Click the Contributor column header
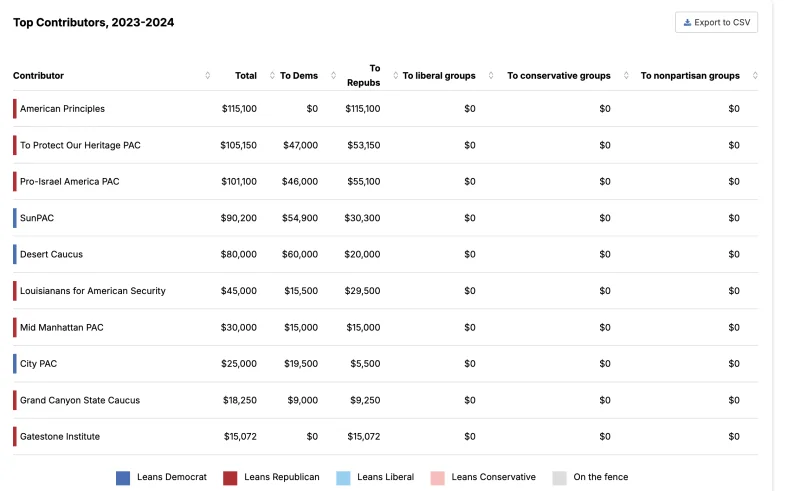The image size is (800, 491). click(x=38, y=76)
